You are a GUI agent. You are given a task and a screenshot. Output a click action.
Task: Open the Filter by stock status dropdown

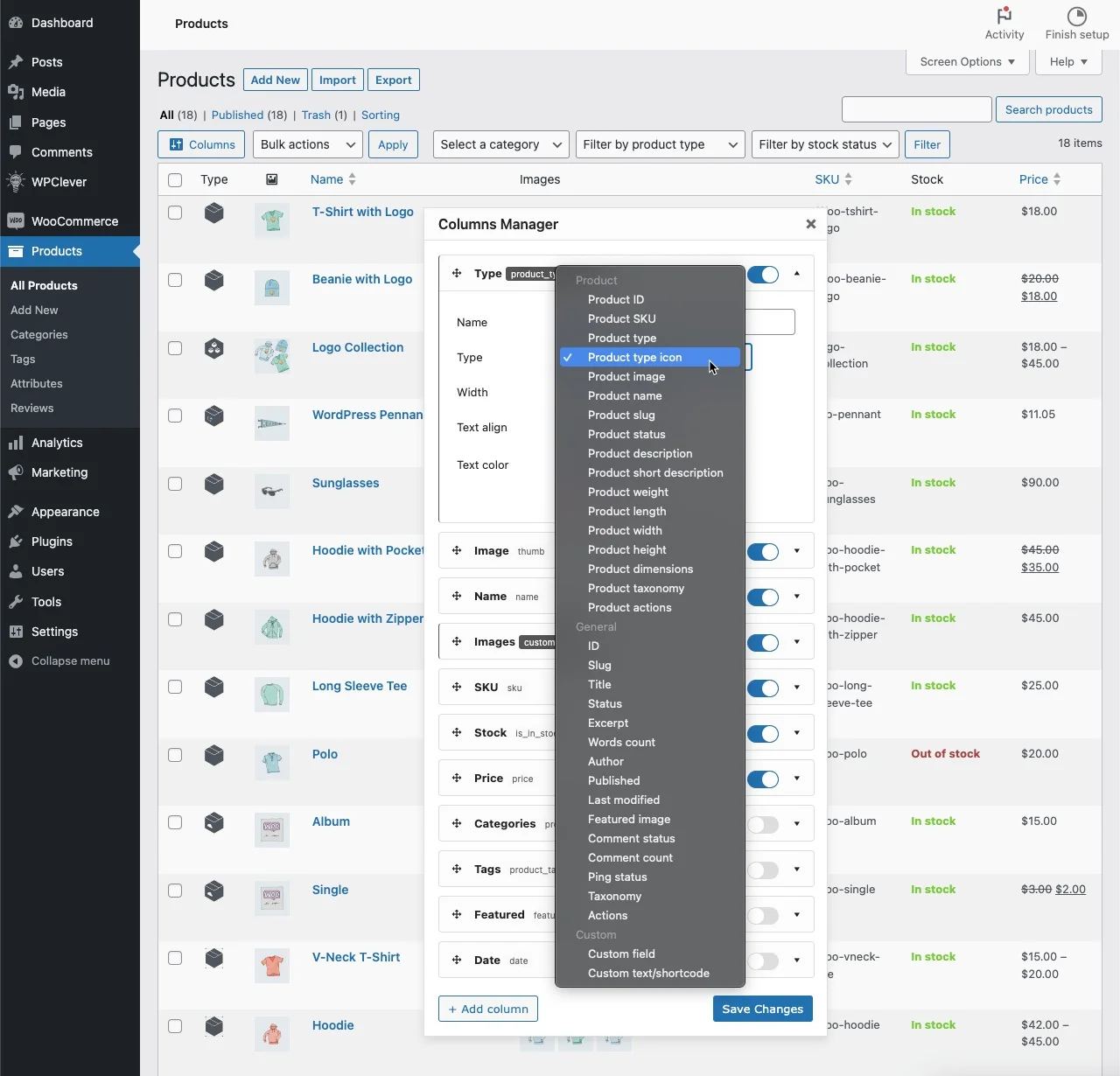click(x=826, y=144)
